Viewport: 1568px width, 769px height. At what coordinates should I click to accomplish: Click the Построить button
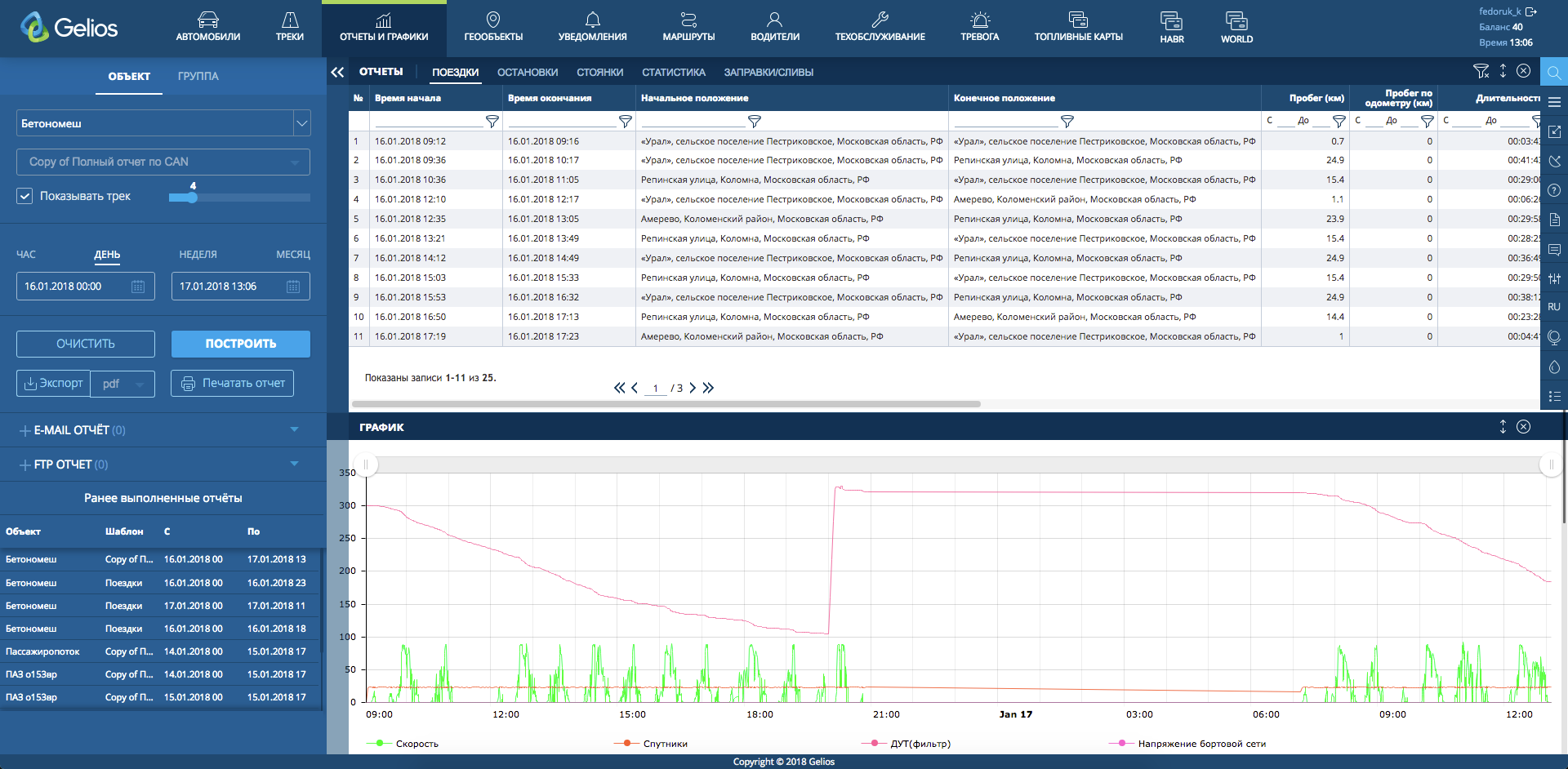[x=241, y=344]
